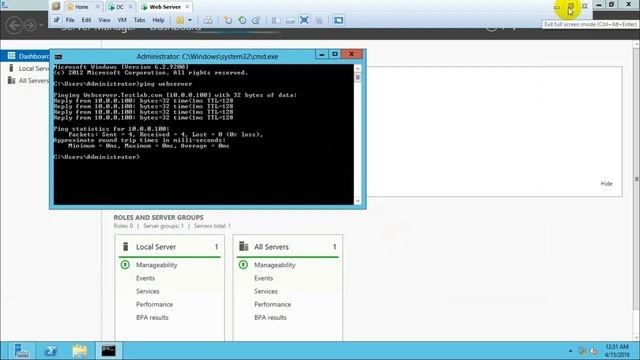
Task: Close the cmd.exe window
Action: [351, 54]
